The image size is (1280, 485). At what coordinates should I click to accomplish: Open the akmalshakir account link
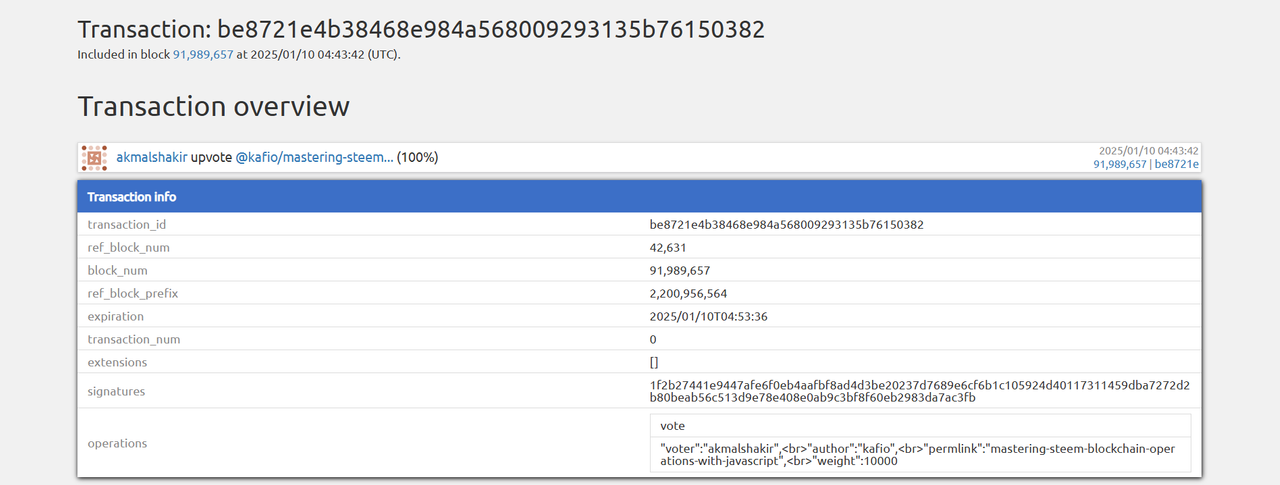152,157
